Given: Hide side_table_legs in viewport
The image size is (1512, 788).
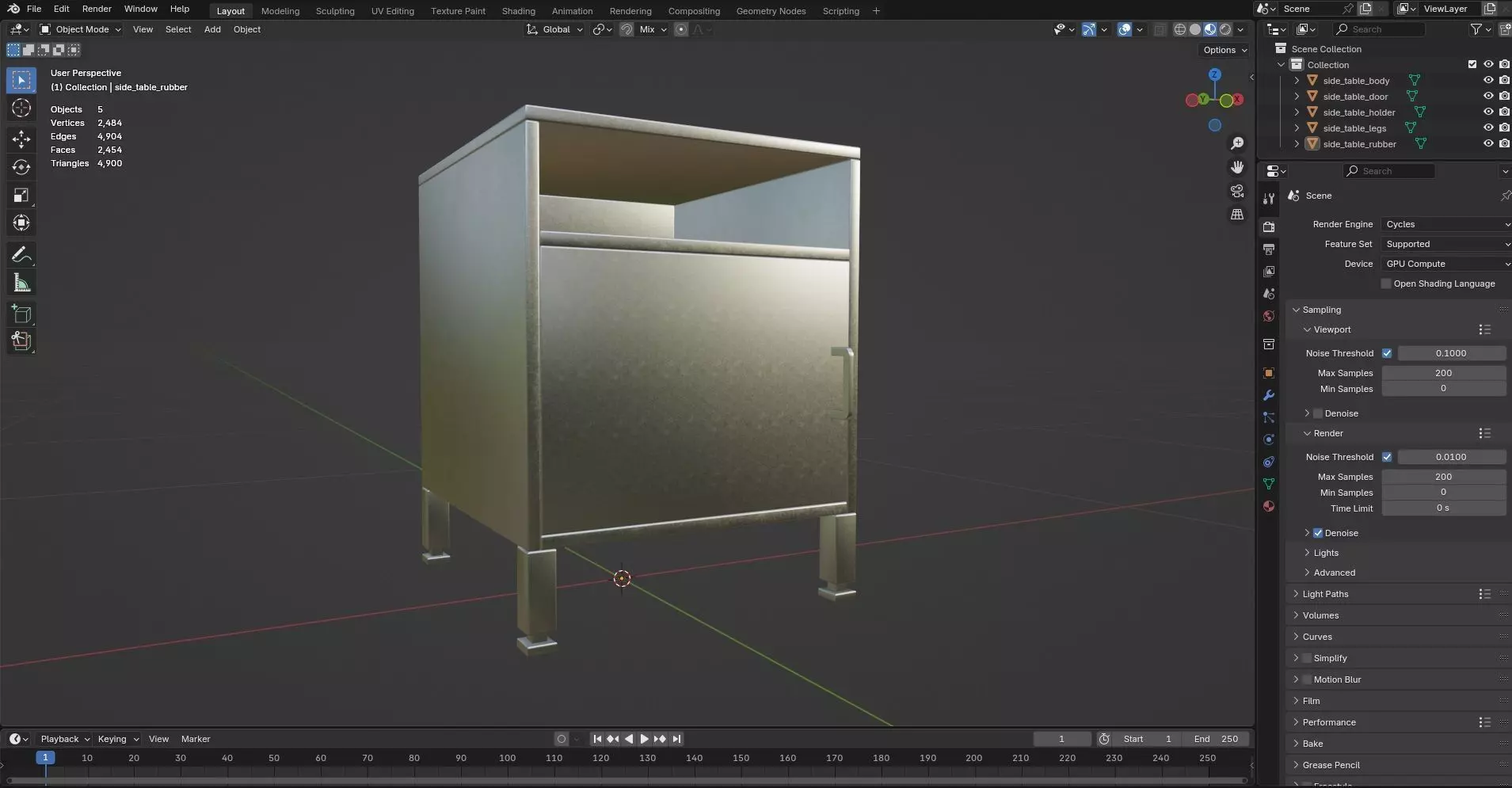Looking at the screenshot, I should click(x=1488, y=128).
